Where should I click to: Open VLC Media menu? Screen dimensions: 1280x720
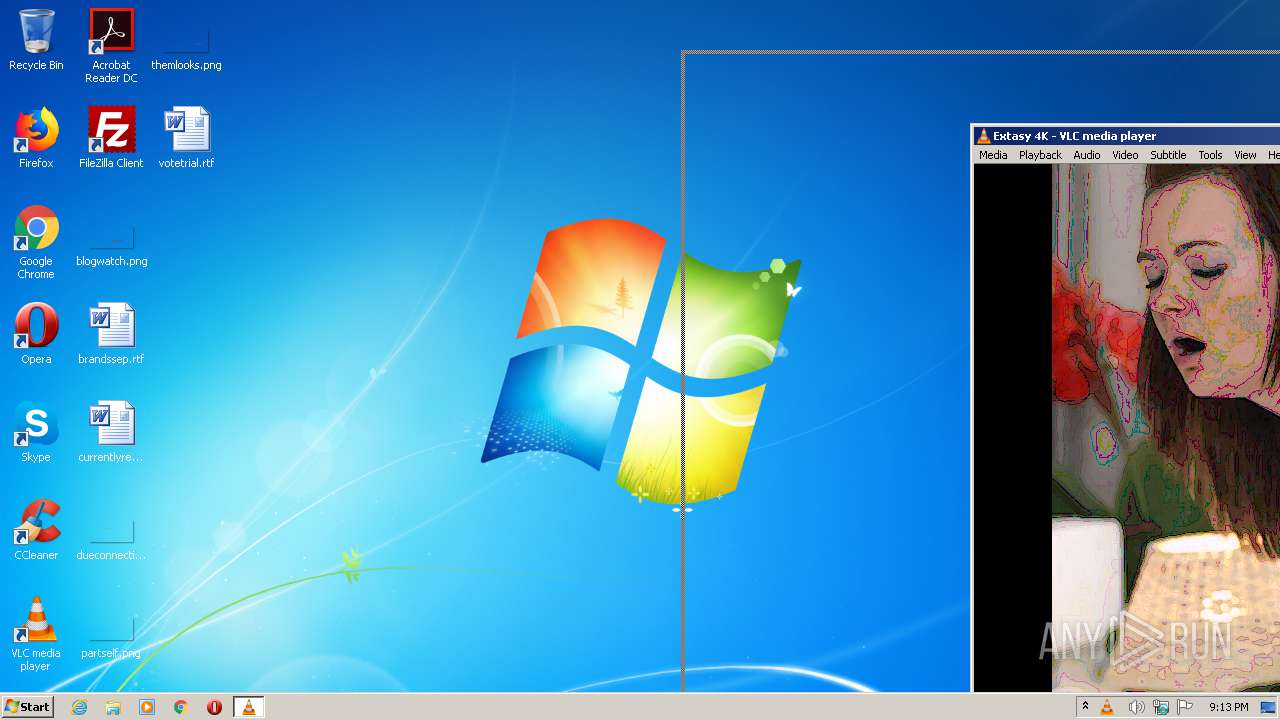(x=993, y=155)
